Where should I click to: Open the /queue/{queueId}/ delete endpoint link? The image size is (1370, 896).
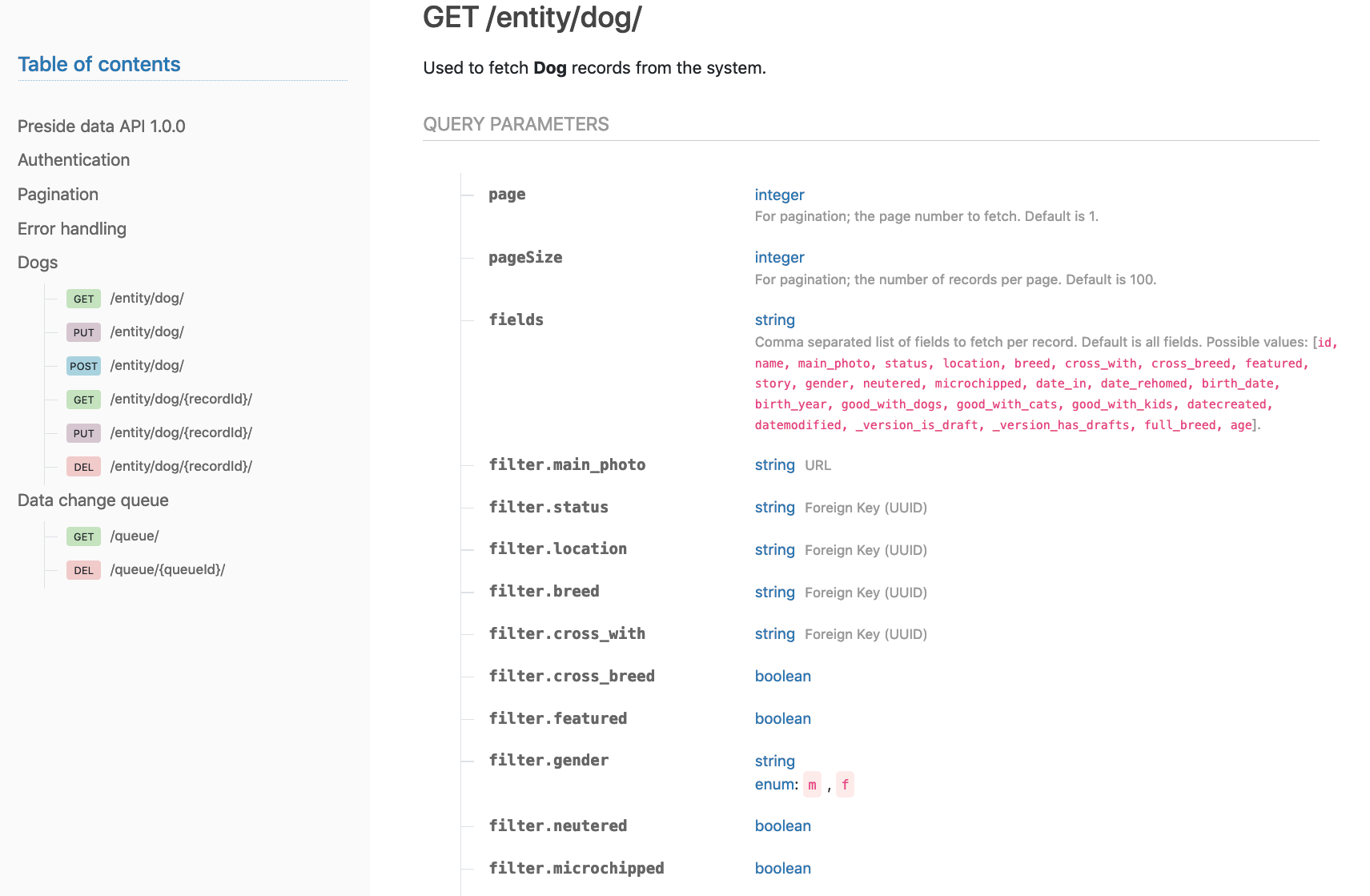[x=167, y=570]
